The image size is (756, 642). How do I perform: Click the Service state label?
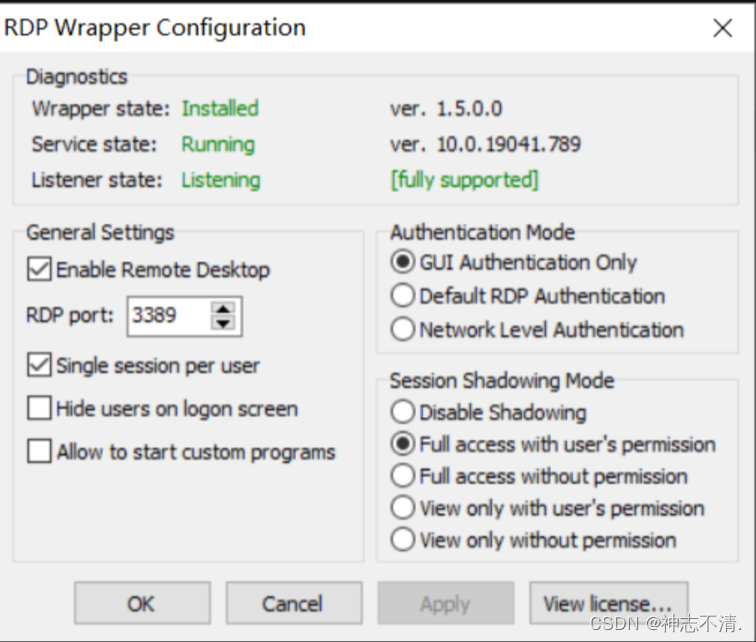[x=94, y=144]
